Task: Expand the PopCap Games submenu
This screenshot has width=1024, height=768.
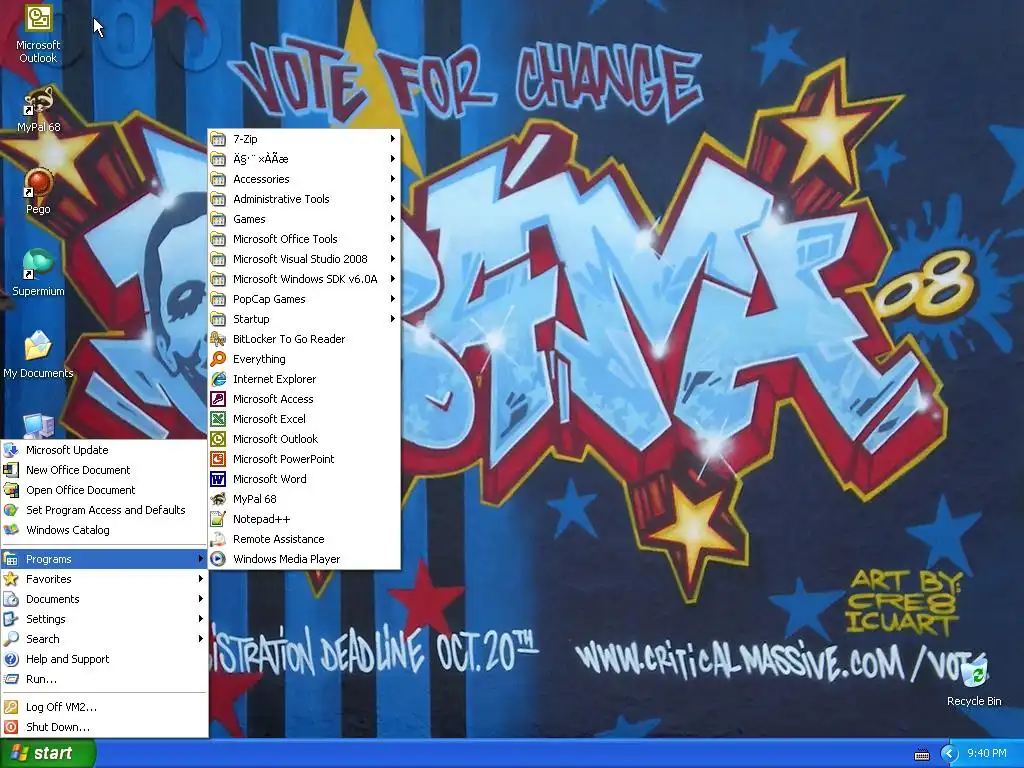Action: [x=304, y=299]
